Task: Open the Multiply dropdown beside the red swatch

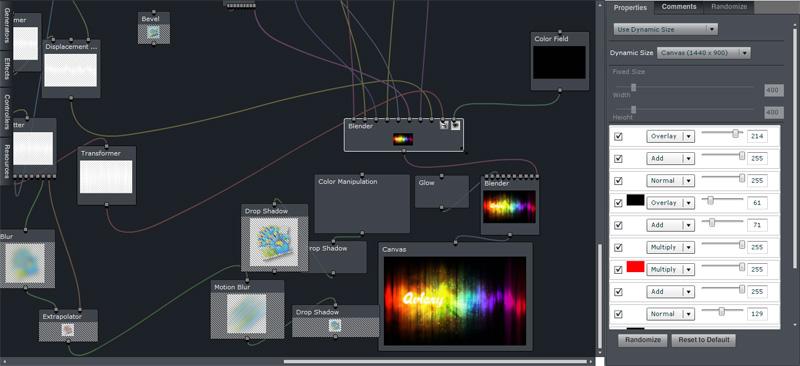Action: [670, 270]
